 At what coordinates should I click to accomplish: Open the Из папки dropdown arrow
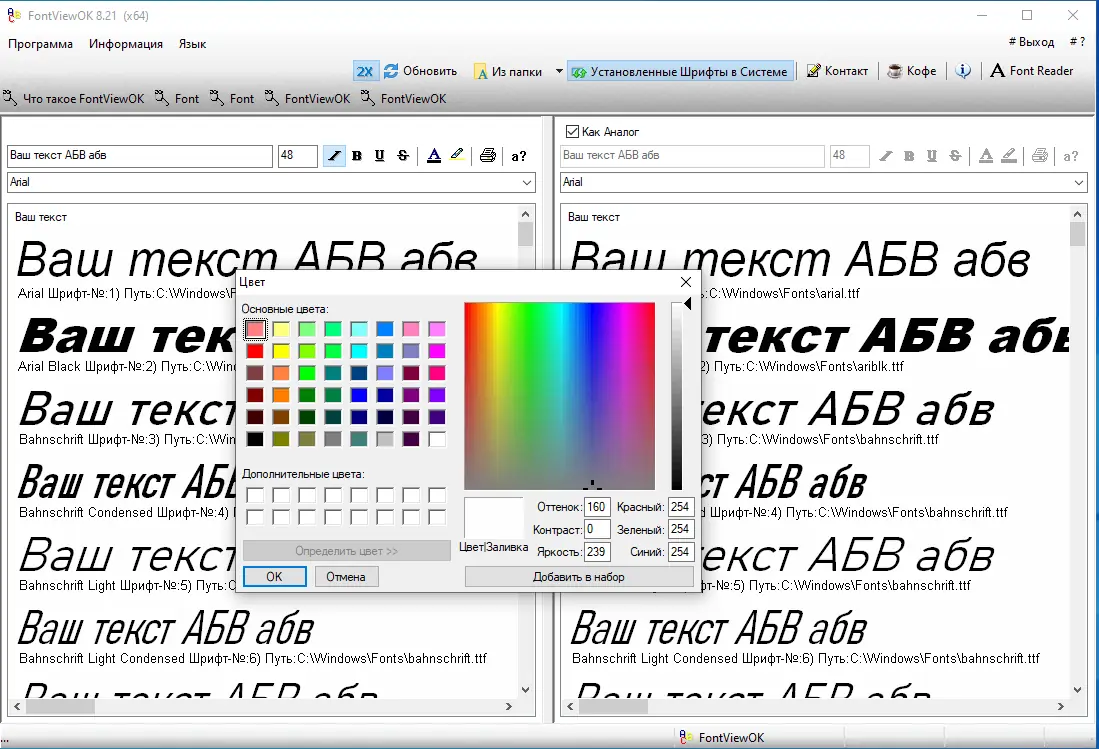click(559, 71)
